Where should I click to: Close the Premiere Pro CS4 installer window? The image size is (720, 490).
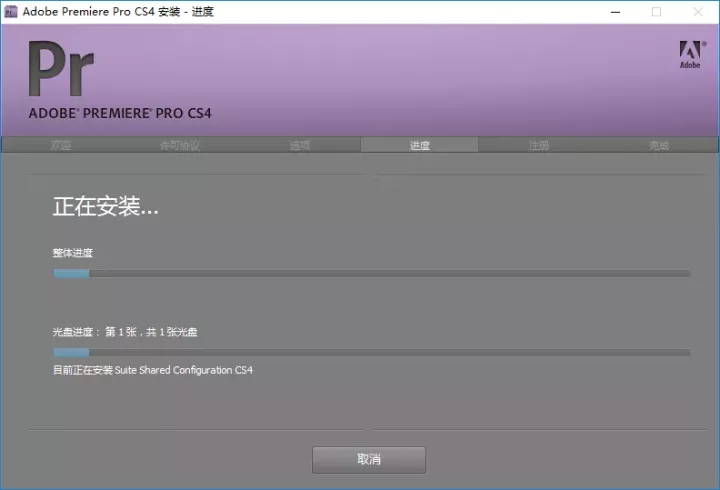(700, 12)
